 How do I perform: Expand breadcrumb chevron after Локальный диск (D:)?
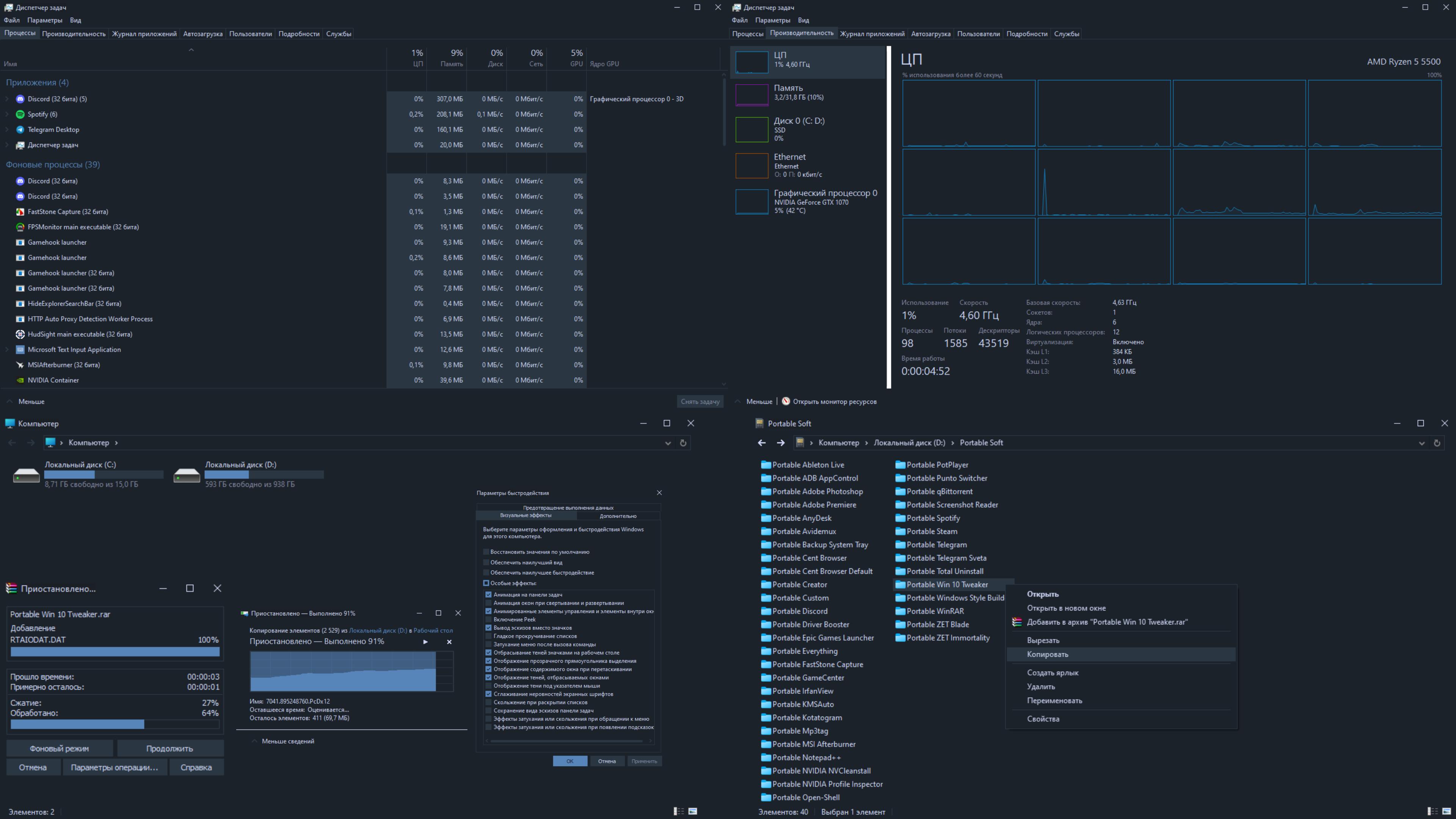pos(952,442)
